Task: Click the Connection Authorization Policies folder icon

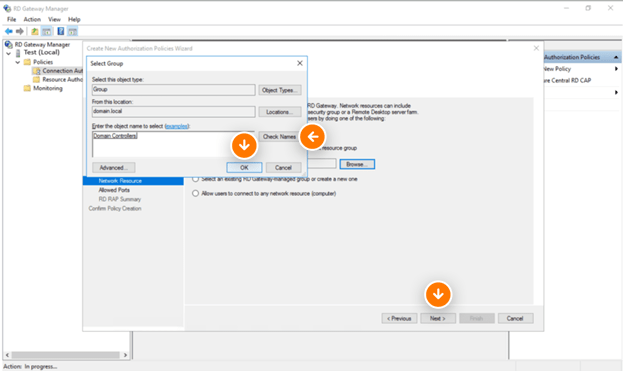Action: [x=37, y=71]
